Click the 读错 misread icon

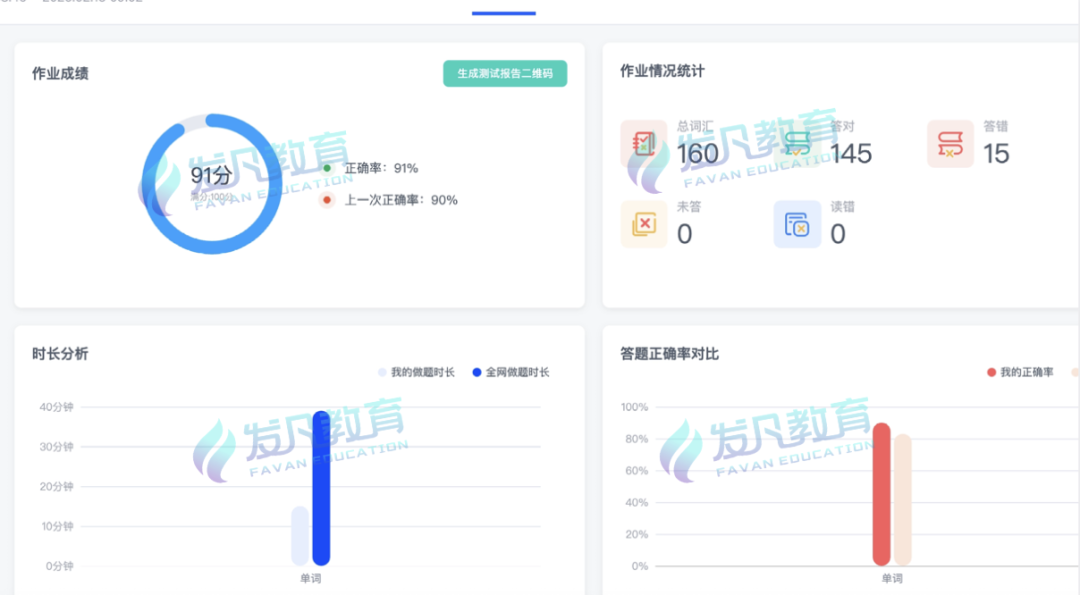pyautogui.click(x=797, y=224)
